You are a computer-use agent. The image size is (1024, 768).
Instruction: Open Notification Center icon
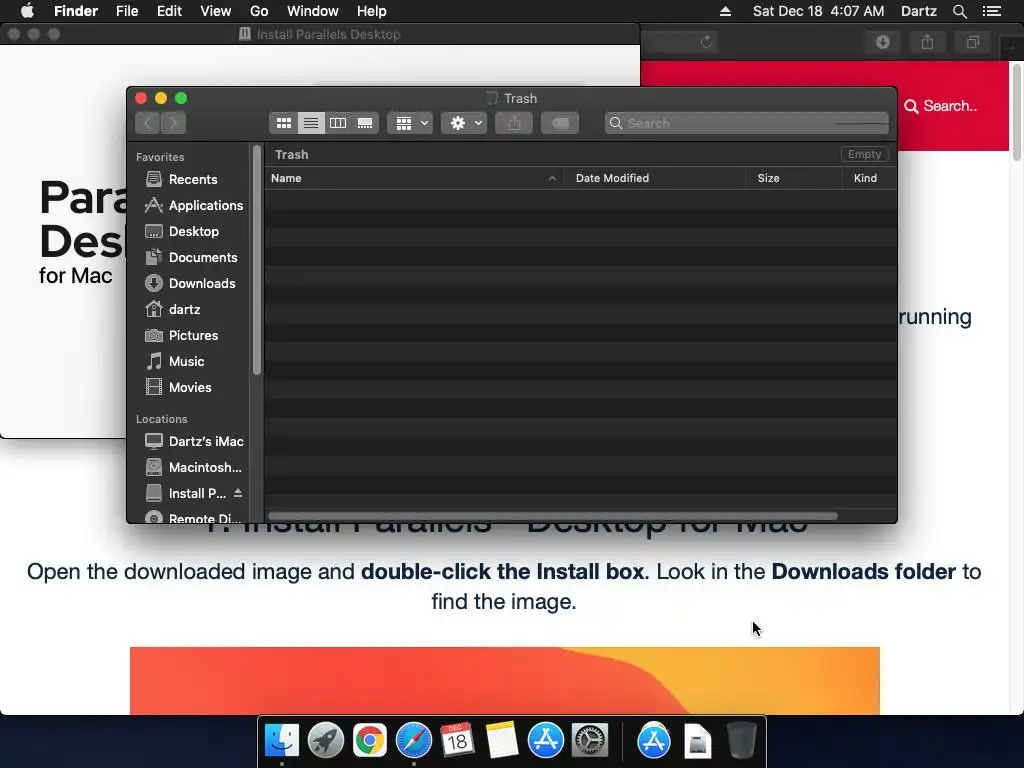click(x=992, y=11)
